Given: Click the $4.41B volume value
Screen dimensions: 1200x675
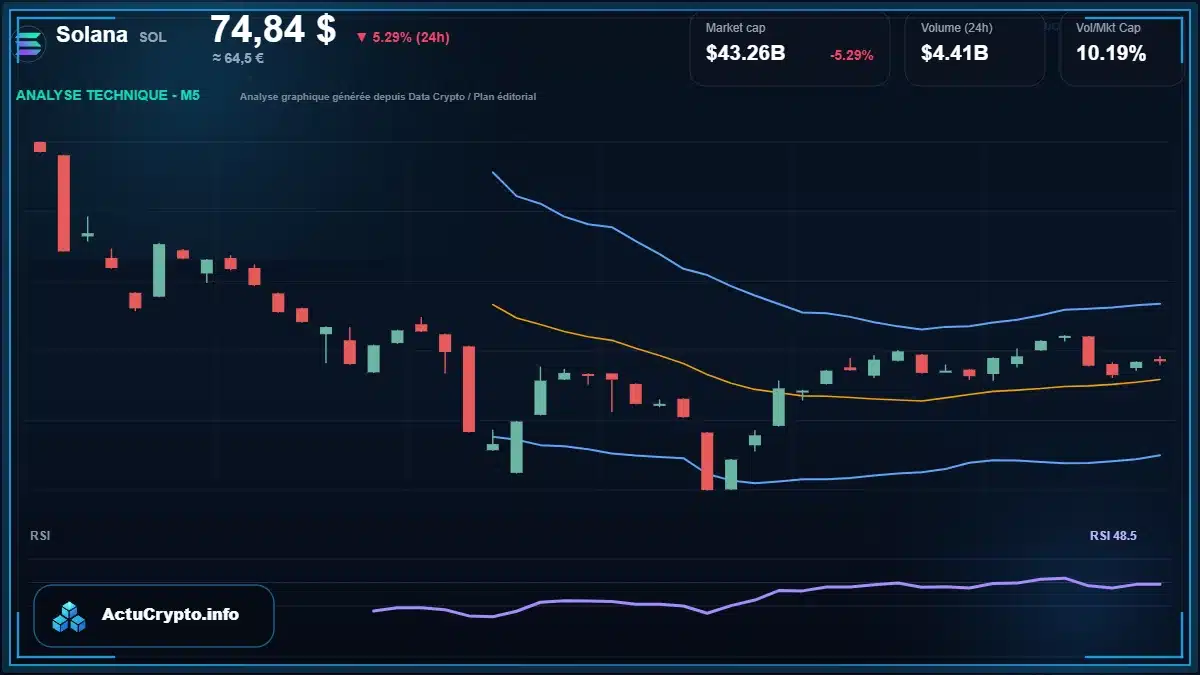Looking at the screenshot, I should [x=955, y=54].
